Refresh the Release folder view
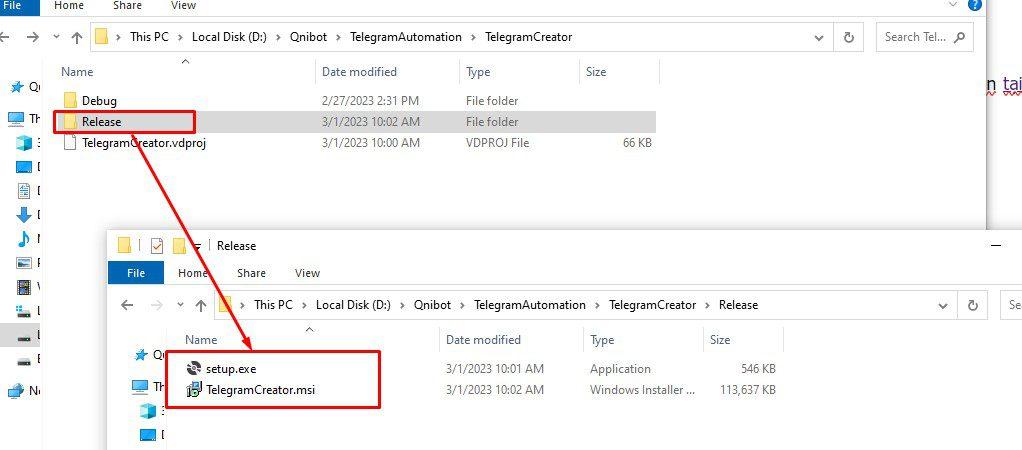This screenshot has height=450, width=1022. point(973,305)
